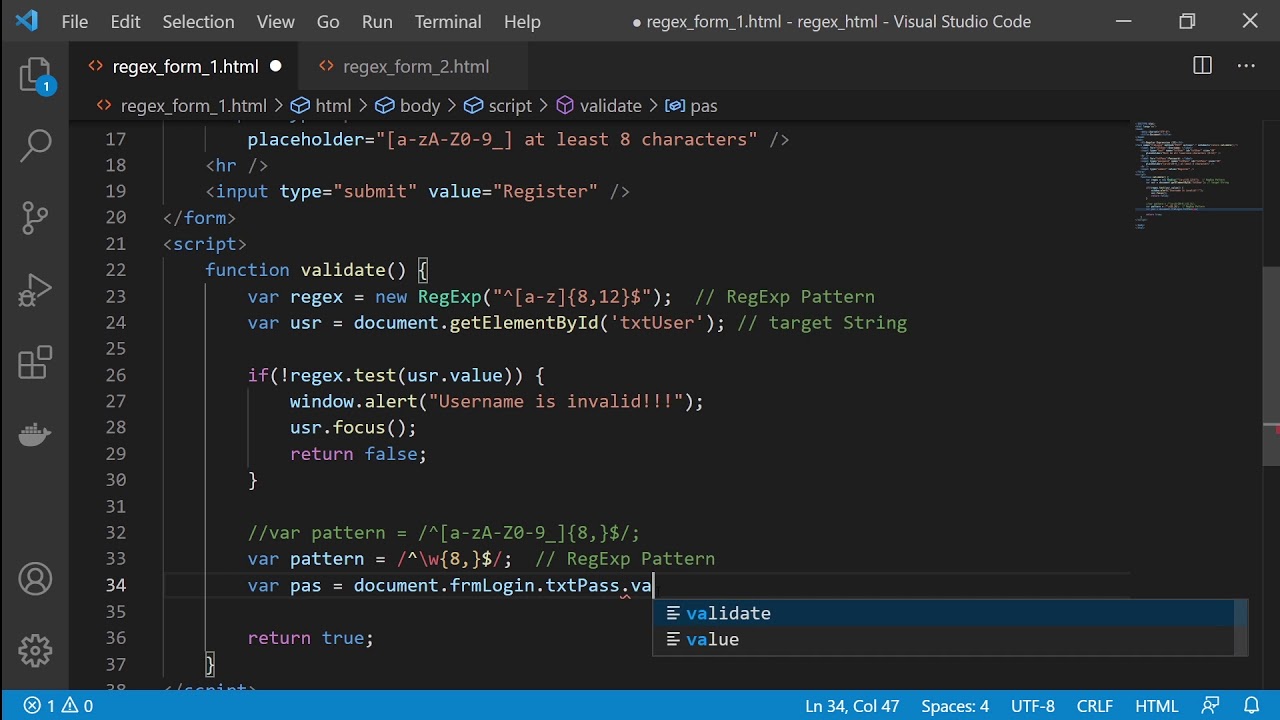Click line number 34 in the gutter
Viewport: 1280px width, 720px height.
[x=115, y=585]
